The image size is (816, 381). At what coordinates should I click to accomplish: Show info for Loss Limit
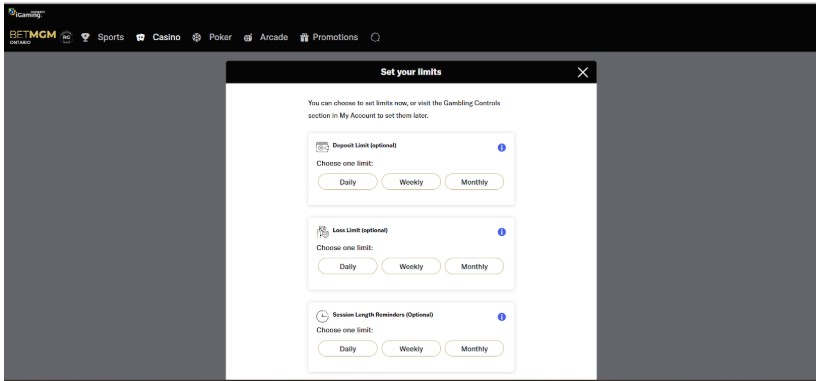(502, 232)
